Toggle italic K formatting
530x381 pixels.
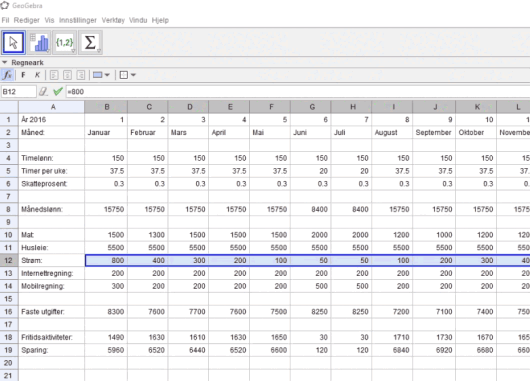click(x=37, y=75)
